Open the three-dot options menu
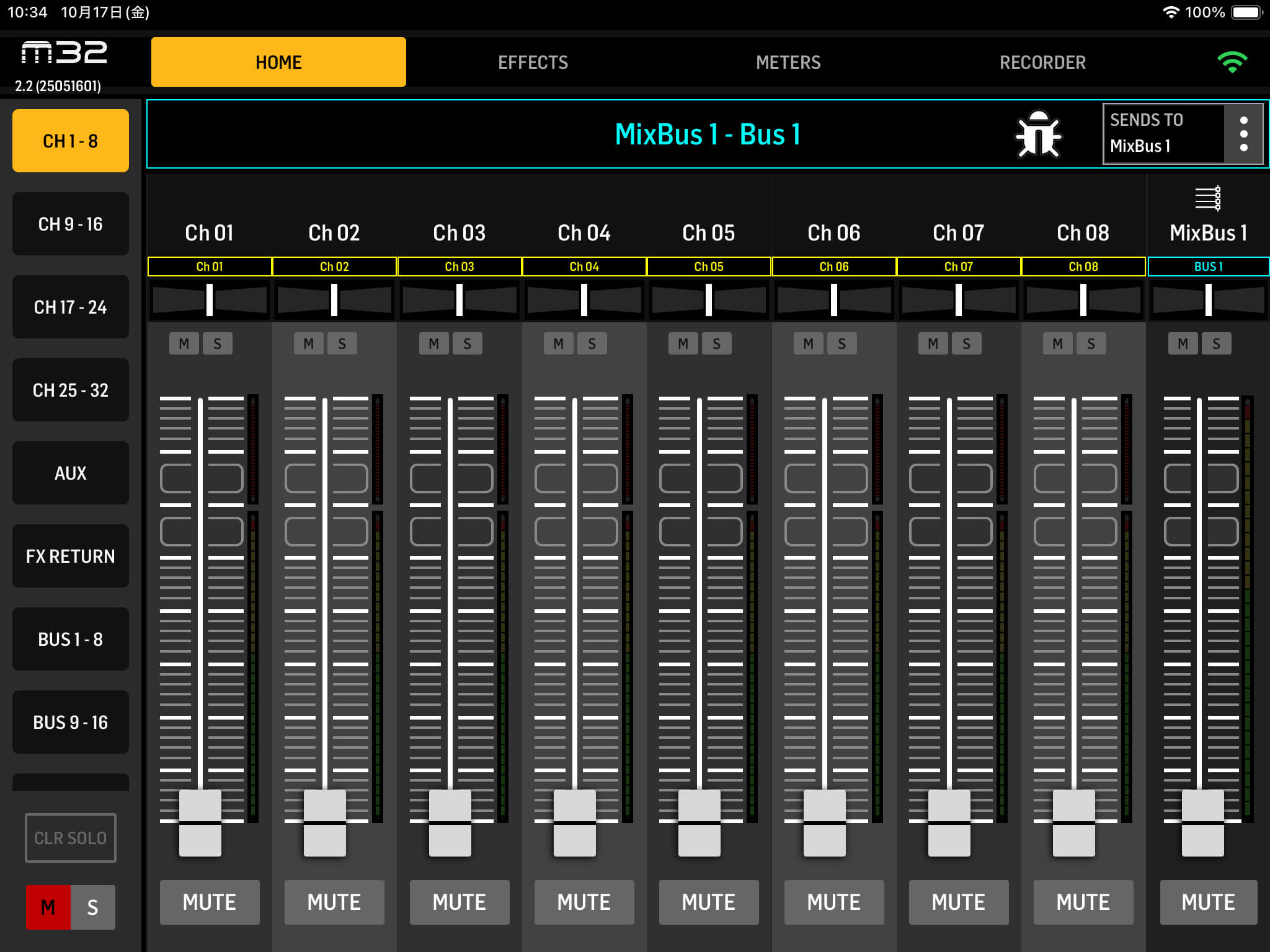Screen dimensions: 1270x952 [1243, 134]
